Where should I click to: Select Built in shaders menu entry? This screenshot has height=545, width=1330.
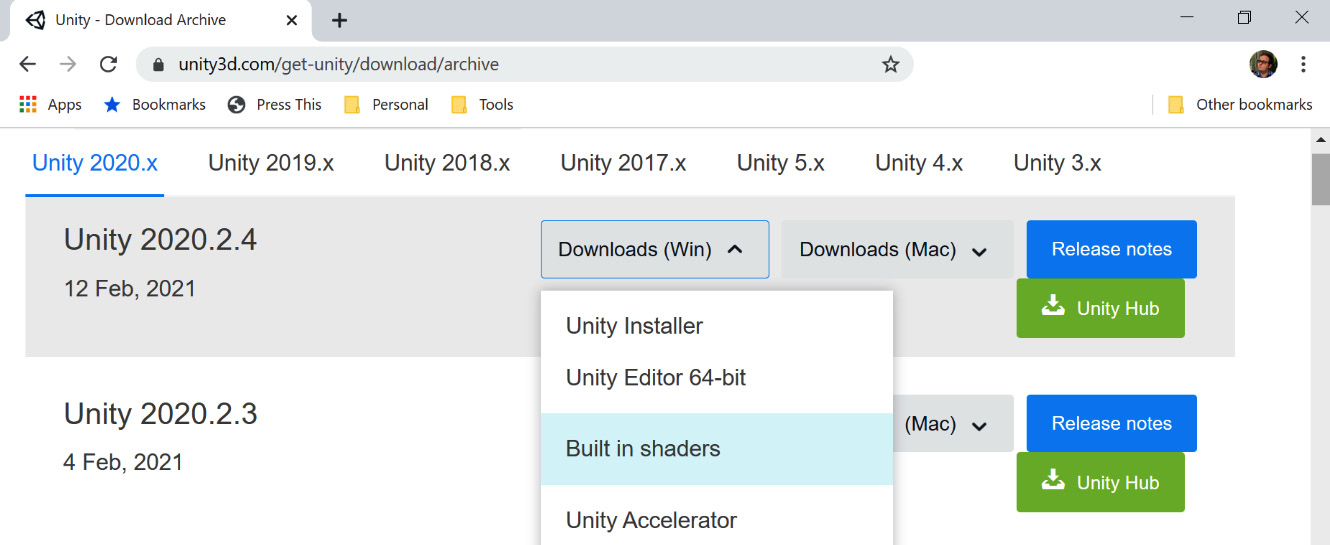click(716, 449)
